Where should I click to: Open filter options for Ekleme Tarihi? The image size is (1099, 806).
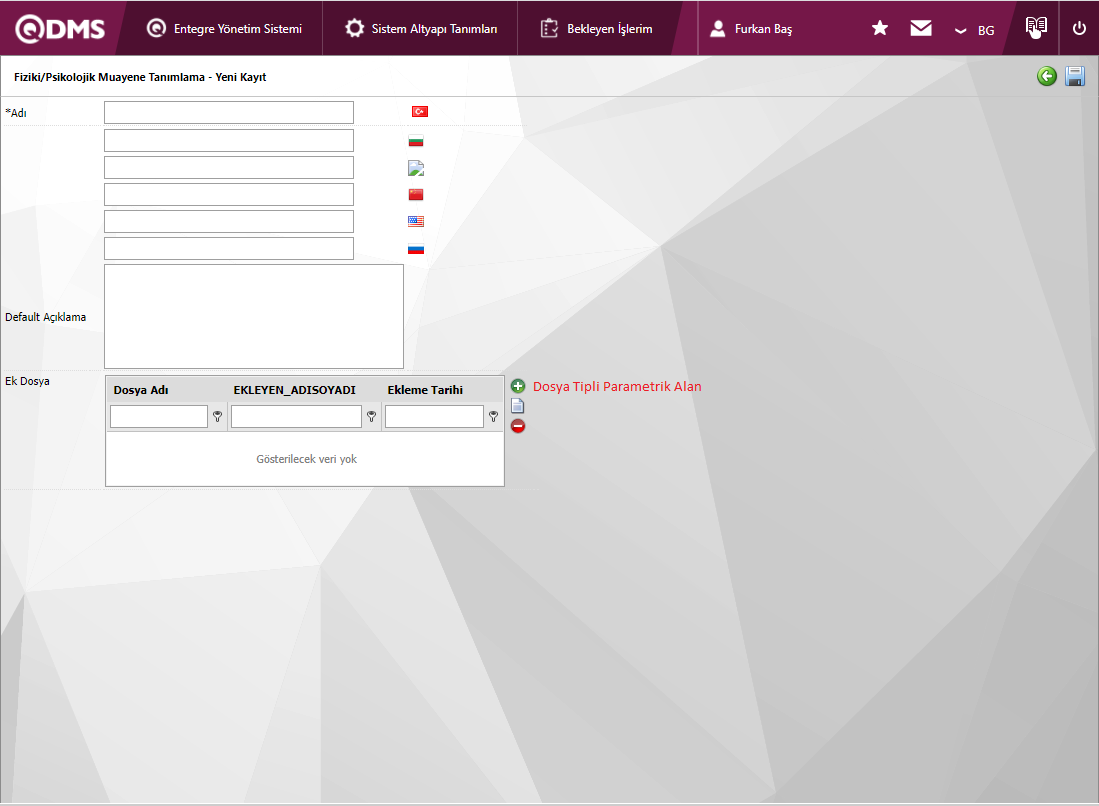tap(493, 416)
